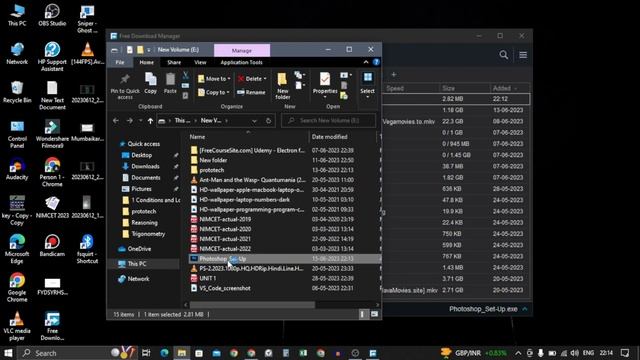
Task: Switch to details view layout icon
Action: coord(362,314)
